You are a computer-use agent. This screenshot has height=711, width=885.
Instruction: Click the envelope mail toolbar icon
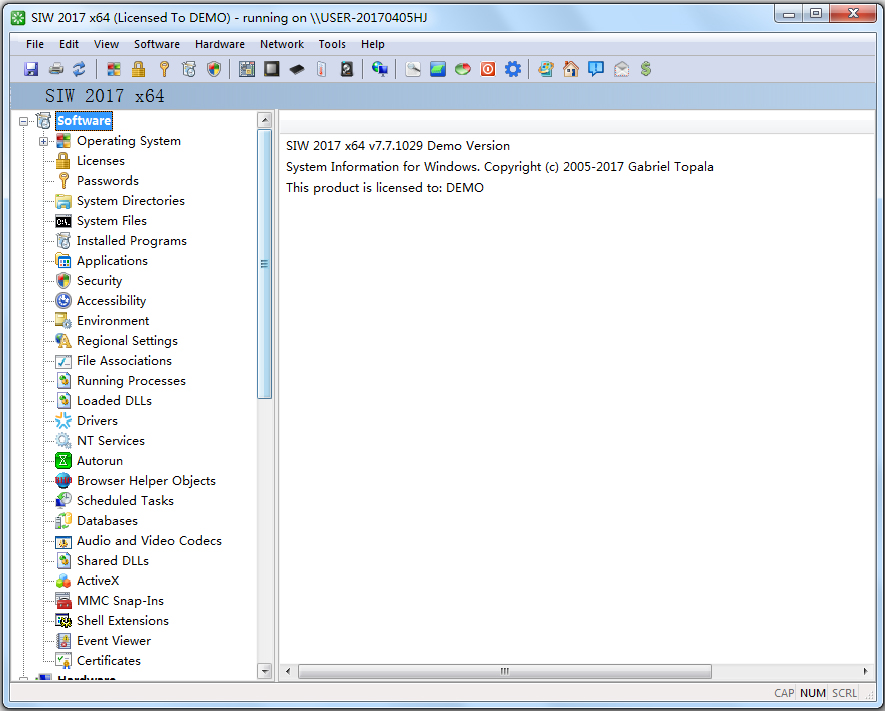(621, 69)
